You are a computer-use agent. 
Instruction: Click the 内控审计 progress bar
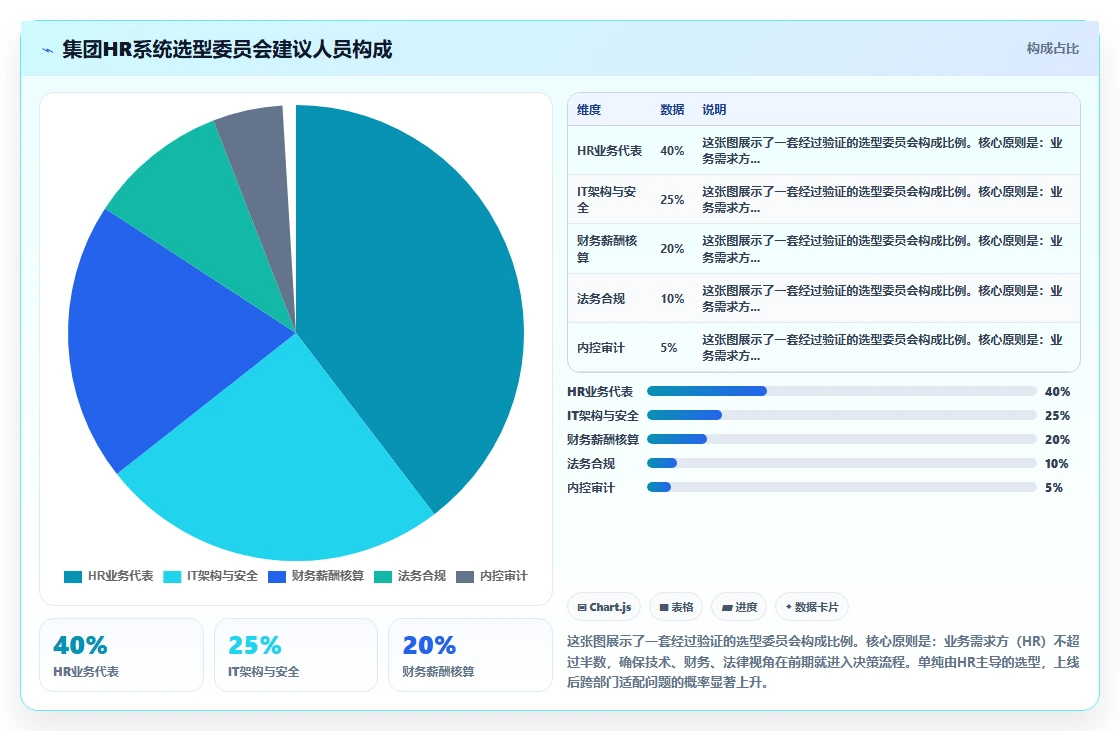pyautogui.click(x=841, y=487)
